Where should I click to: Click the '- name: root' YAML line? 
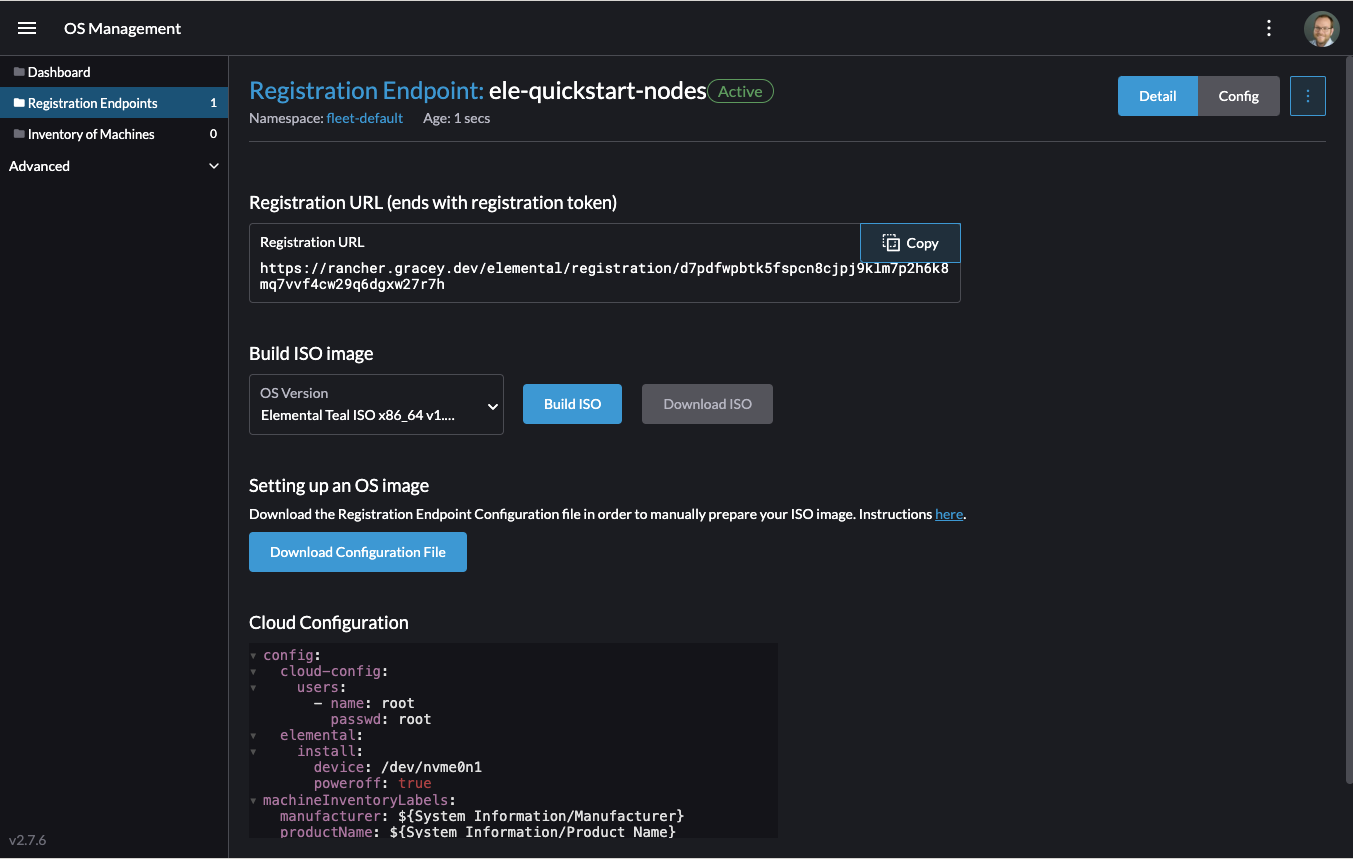(x=364, y=703)
